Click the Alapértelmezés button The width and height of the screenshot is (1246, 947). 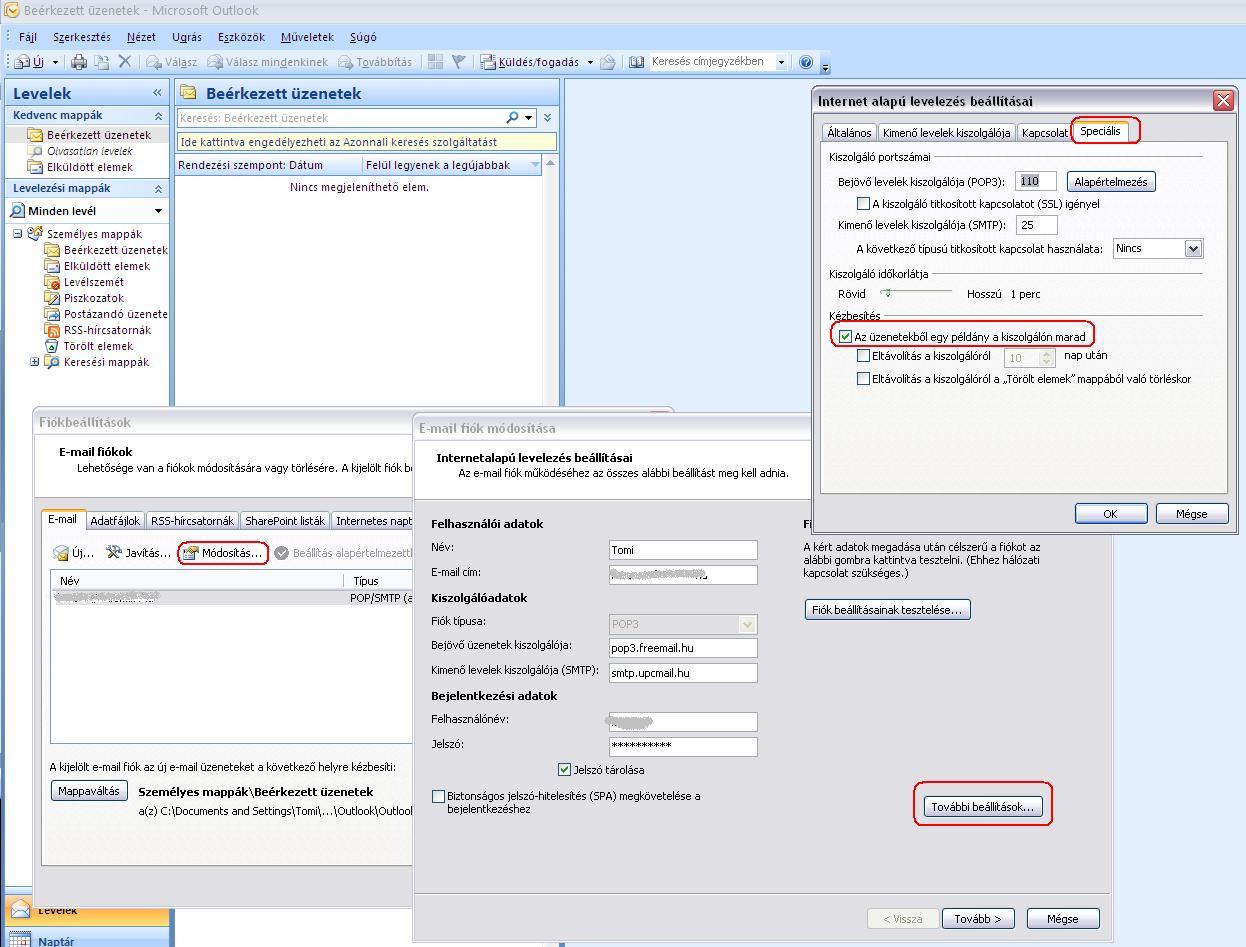[x=1111, y=182]
